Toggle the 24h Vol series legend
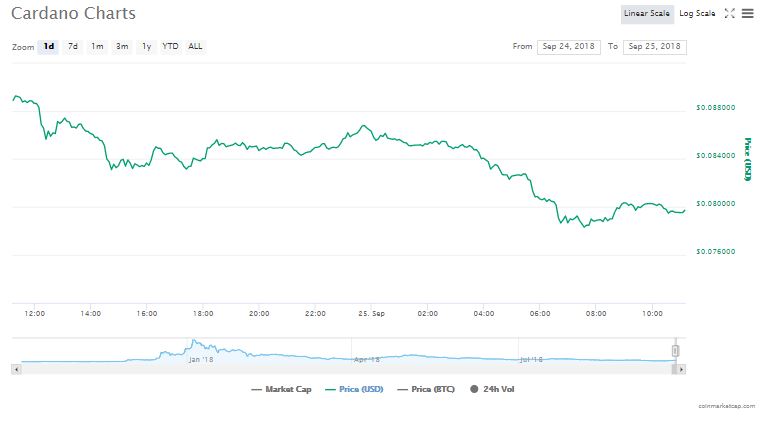Viewport: 781px width, 430px height. (x=492, y=389)
